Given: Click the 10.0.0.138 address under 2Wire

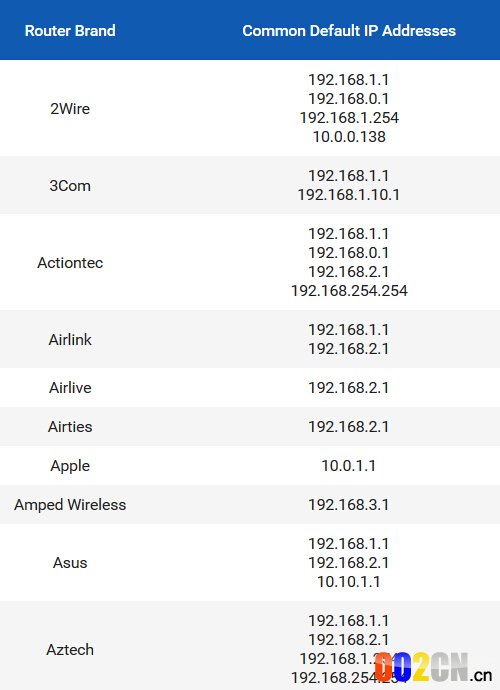Looking at the screenshot, I should pos(349,137).
